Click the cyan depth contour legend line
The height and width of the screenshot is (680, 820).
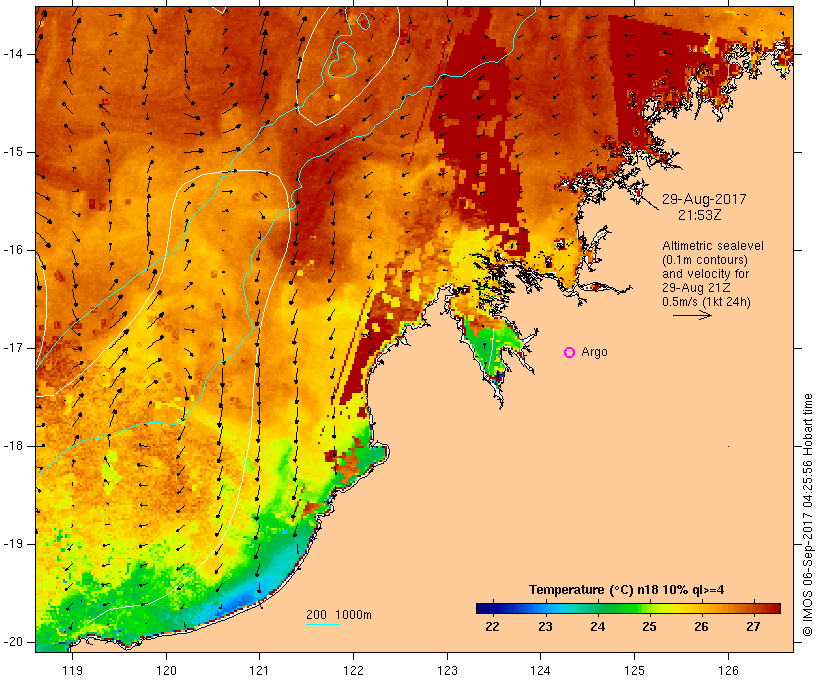[323, 624]
